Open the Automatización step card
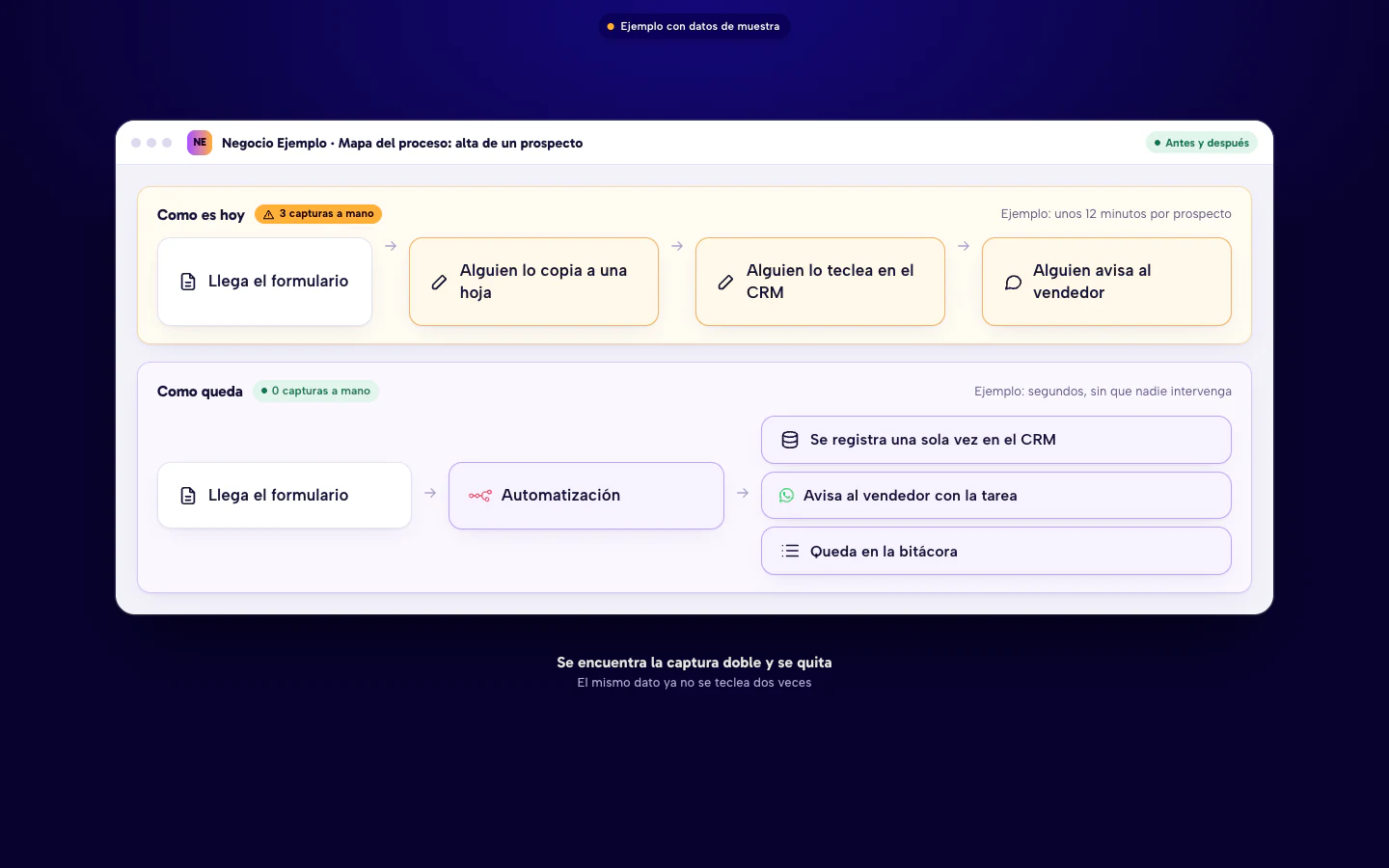The image size is (1389, 868). pyautogui.click(x=586, y=496)
